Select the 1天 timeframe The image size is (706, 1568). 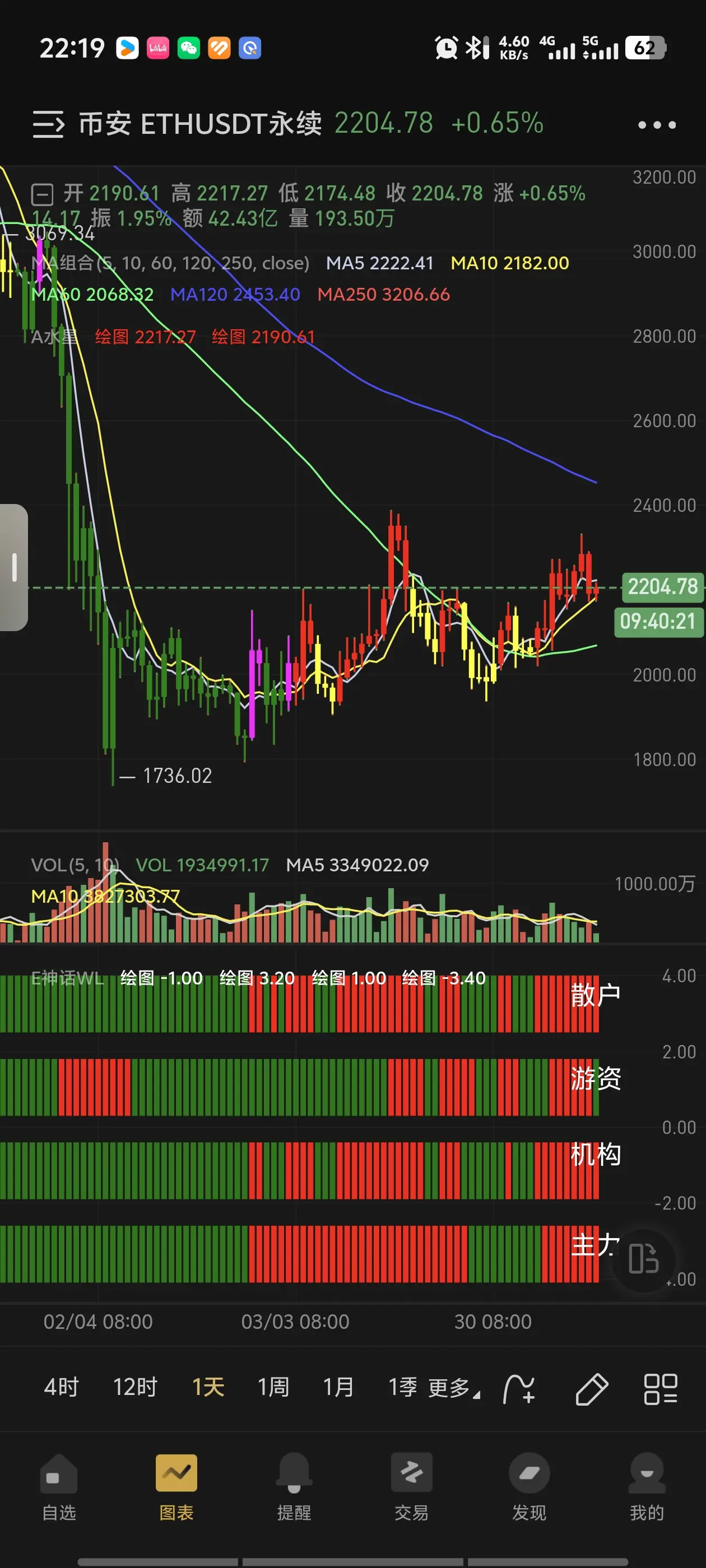[x=208, y=1387]
